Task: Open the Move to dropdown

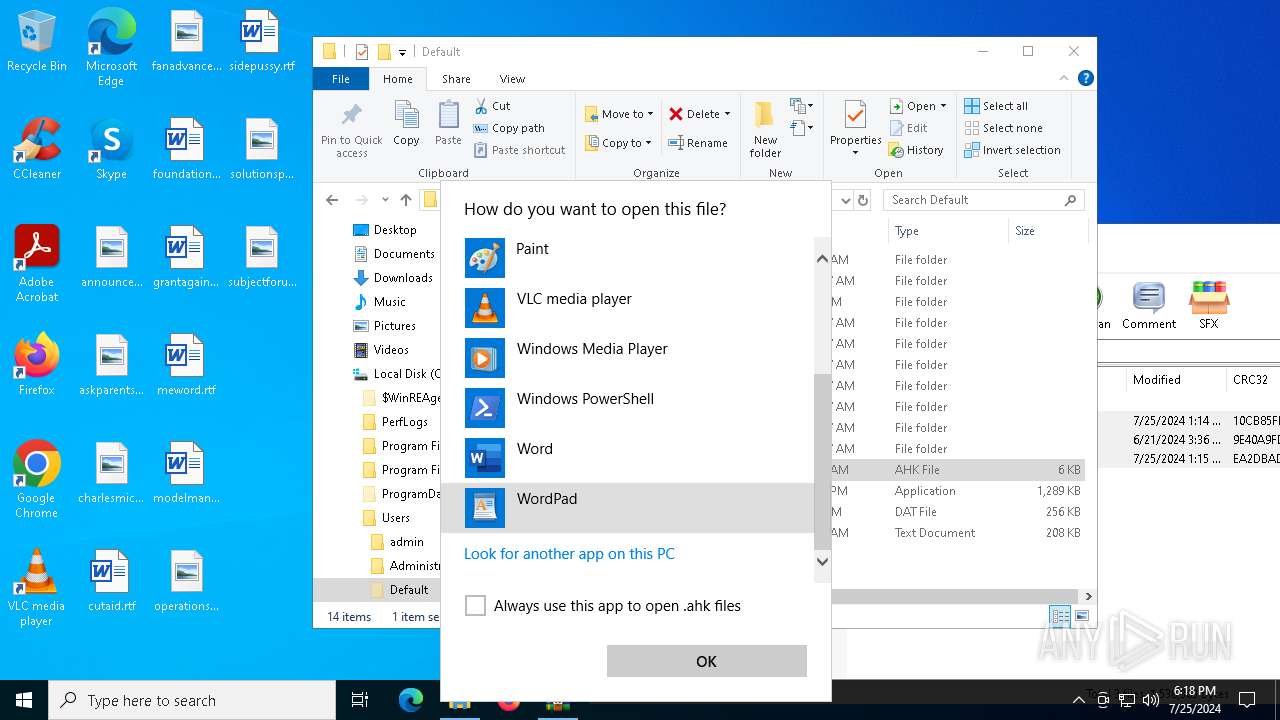Action: (x=619, y=114)
